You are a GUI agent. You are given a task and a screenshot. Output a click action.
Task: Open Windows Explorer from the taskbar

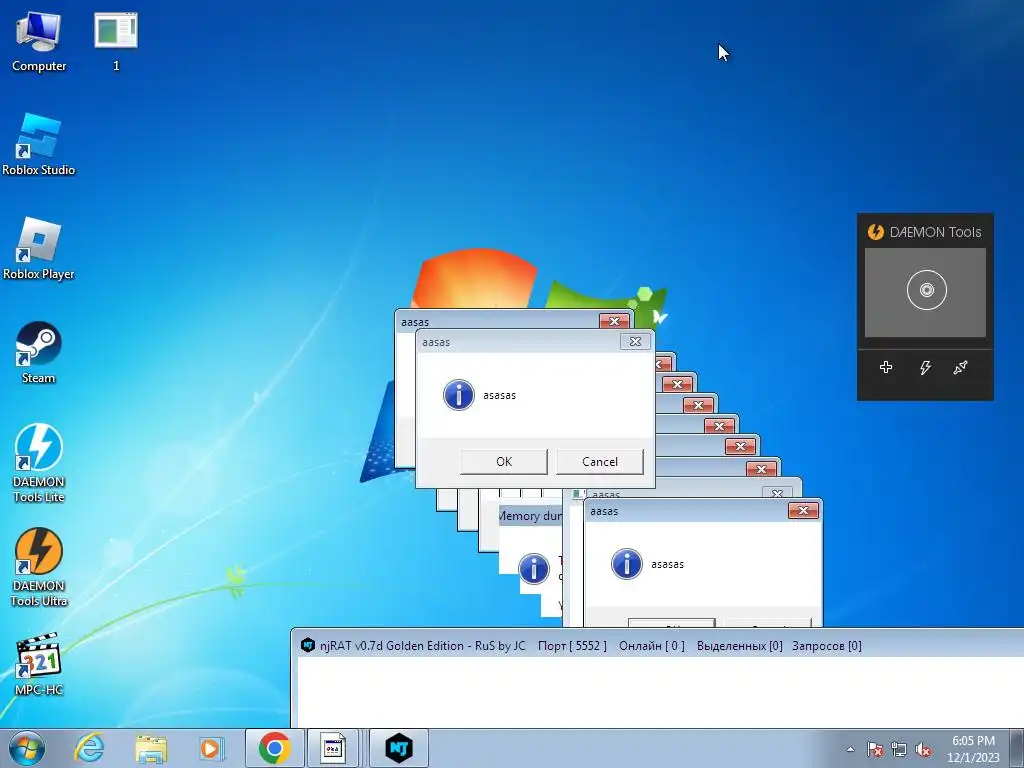[151, 748]
